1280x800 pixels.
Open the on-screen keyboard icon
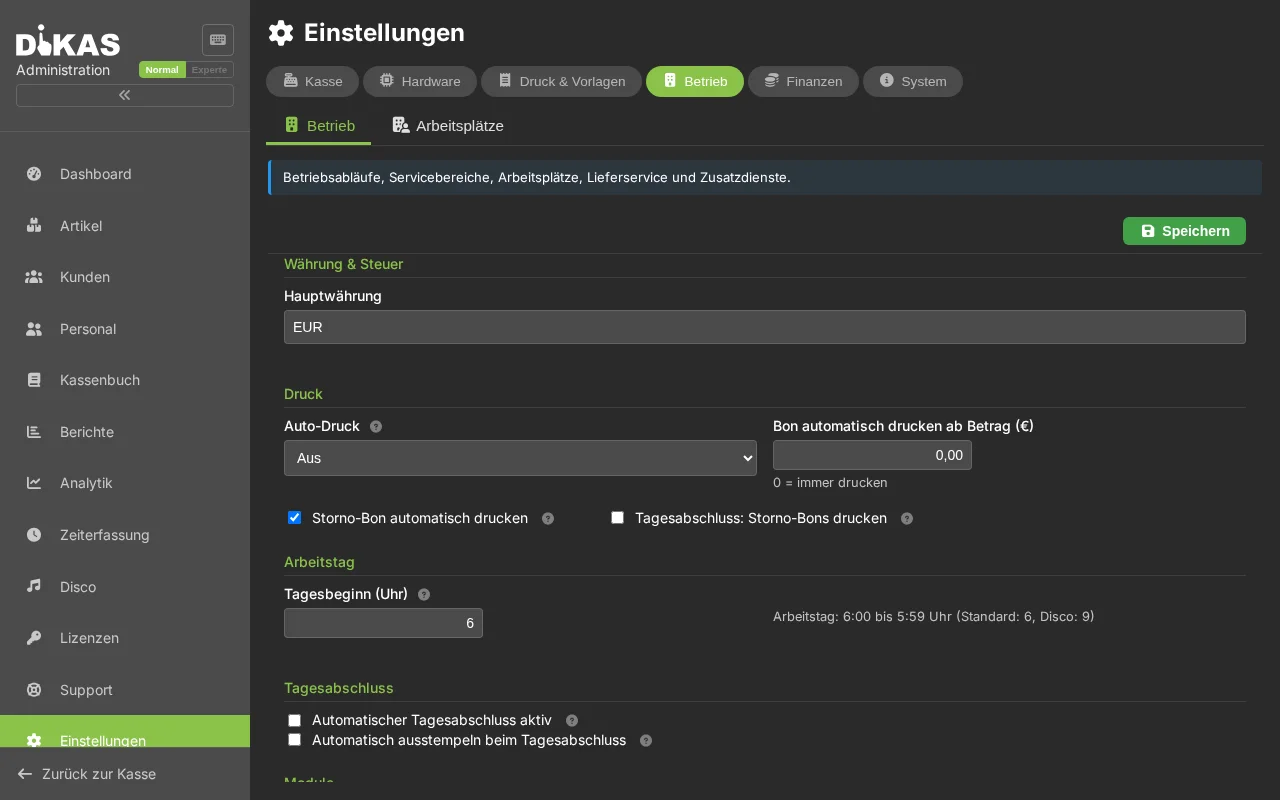(x=218, y=40)
